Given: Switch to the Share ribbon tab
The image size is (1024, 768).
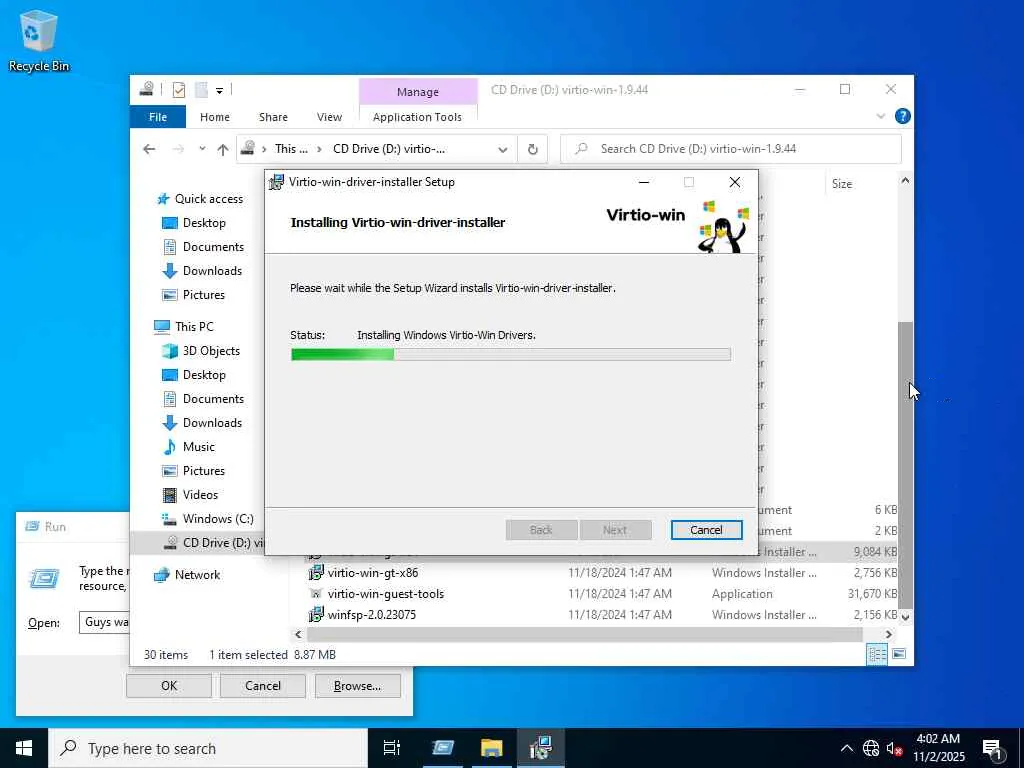Looking at the screenshot, I should [273, 117].
